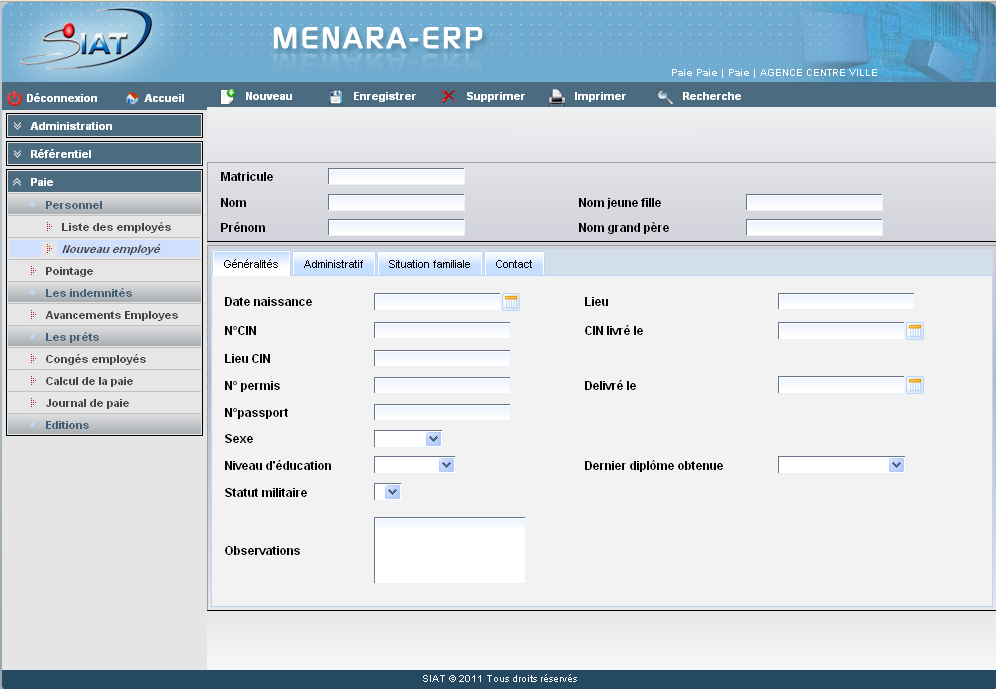Click the Delivré le date field
Image resolution: width=996 pixels, height=689 pixels.
[842, 385]
